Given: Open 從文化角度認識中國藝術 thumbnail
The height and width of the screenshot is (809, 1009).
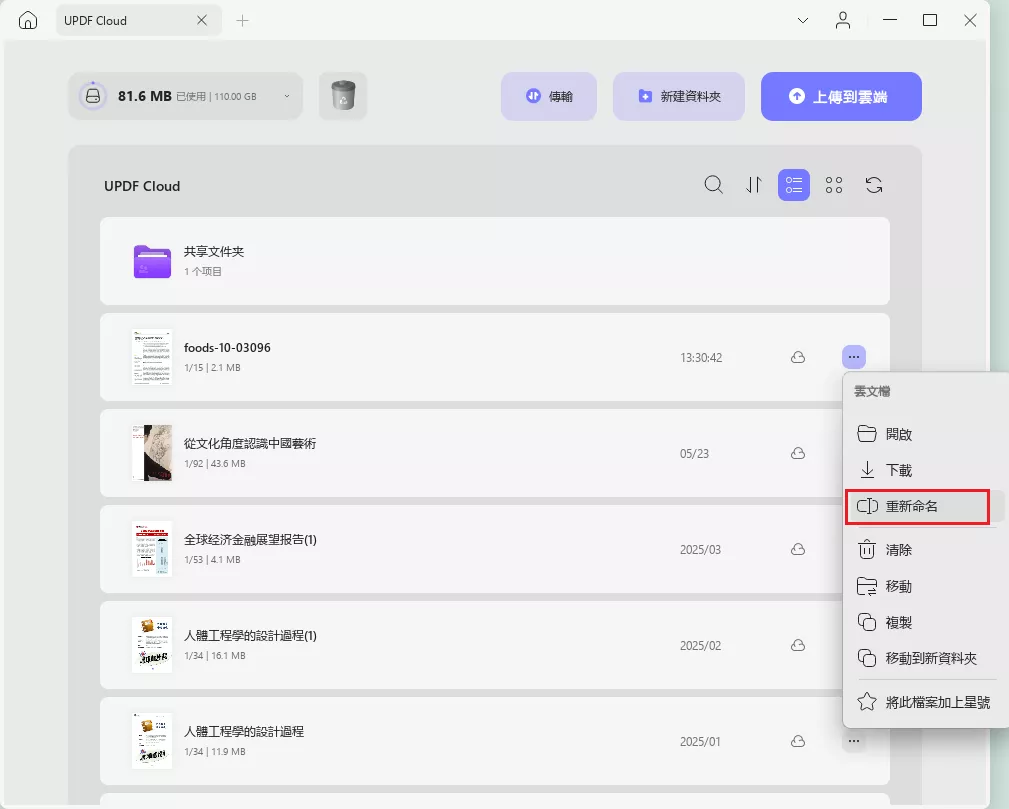Looking at the screenshot, I should coord(152,453).
